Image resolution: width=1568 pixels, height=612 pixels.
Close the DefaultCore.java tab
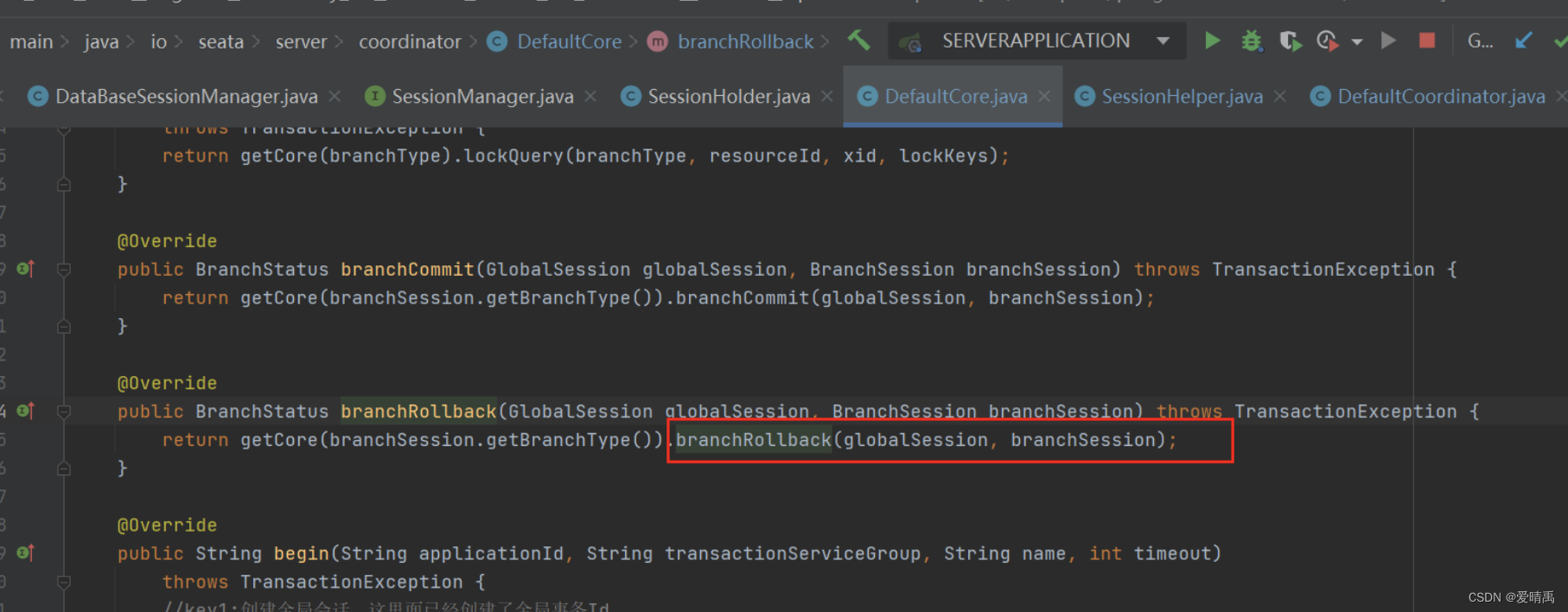1044,96
